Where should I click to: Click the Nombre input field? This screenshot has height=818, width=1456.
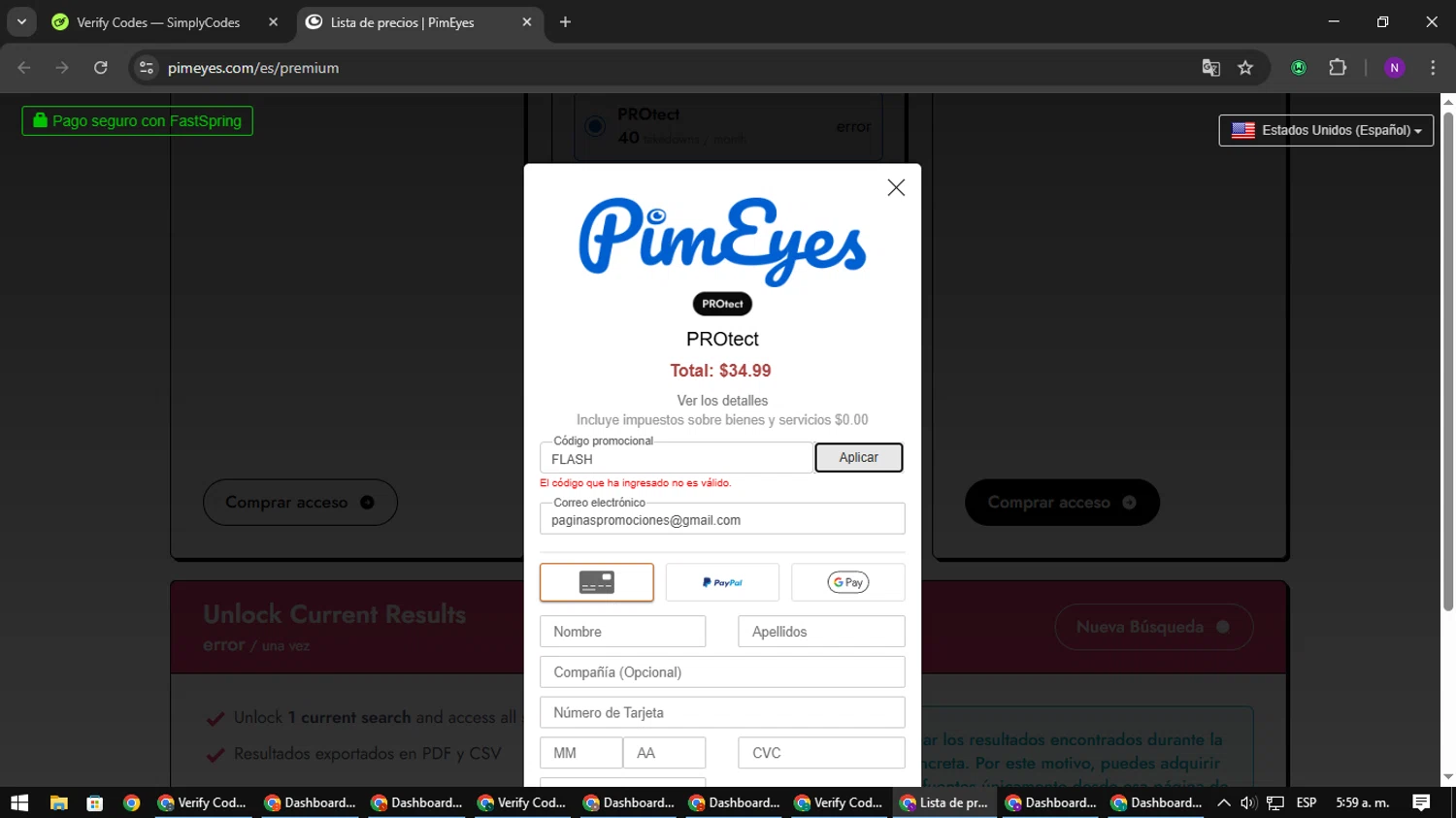pyautogui.click(x=623, y=632)
